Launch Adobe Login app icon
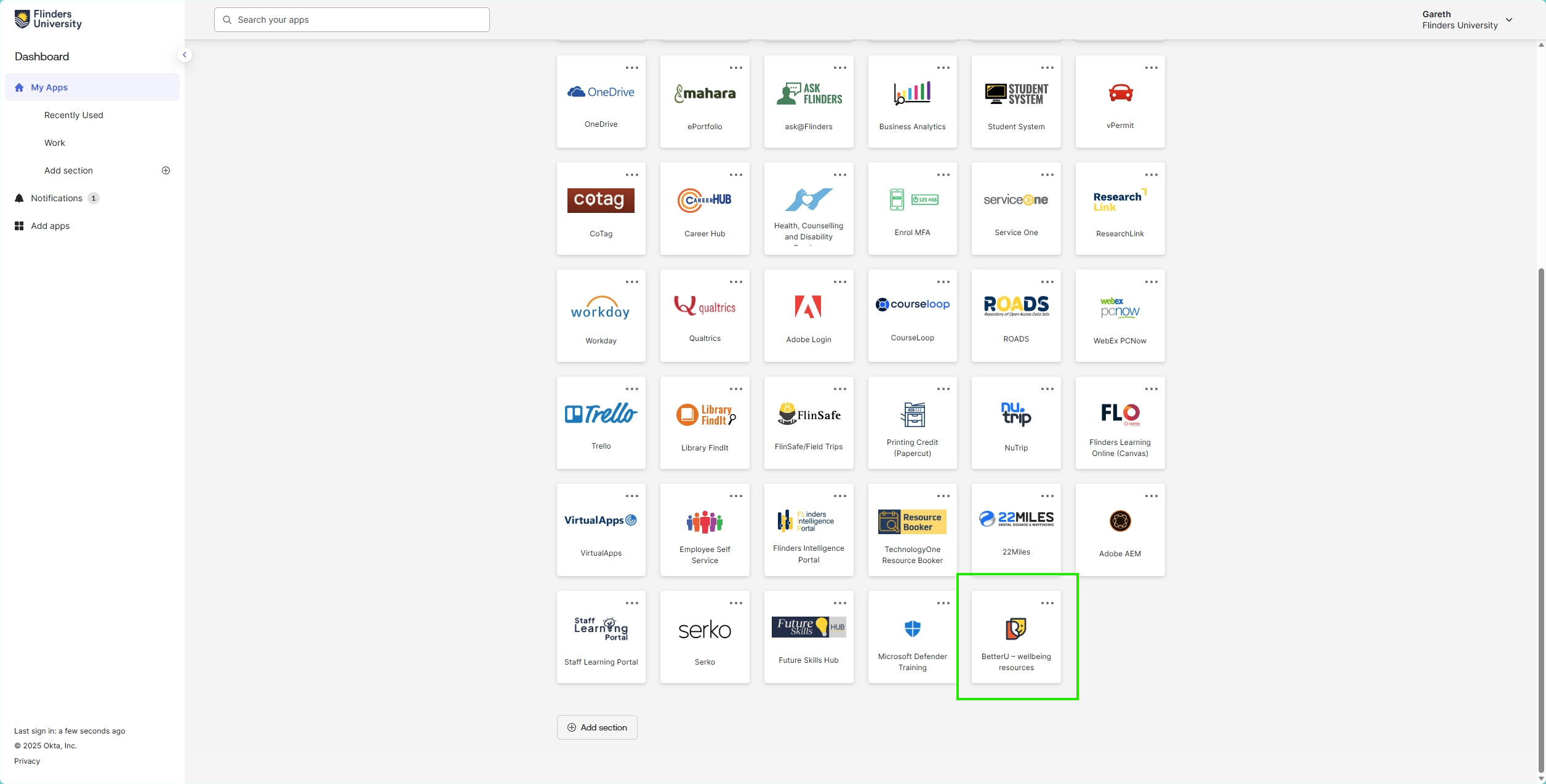Image resolution: width=1546 pixels, height=784 pixels. [808, 307]
